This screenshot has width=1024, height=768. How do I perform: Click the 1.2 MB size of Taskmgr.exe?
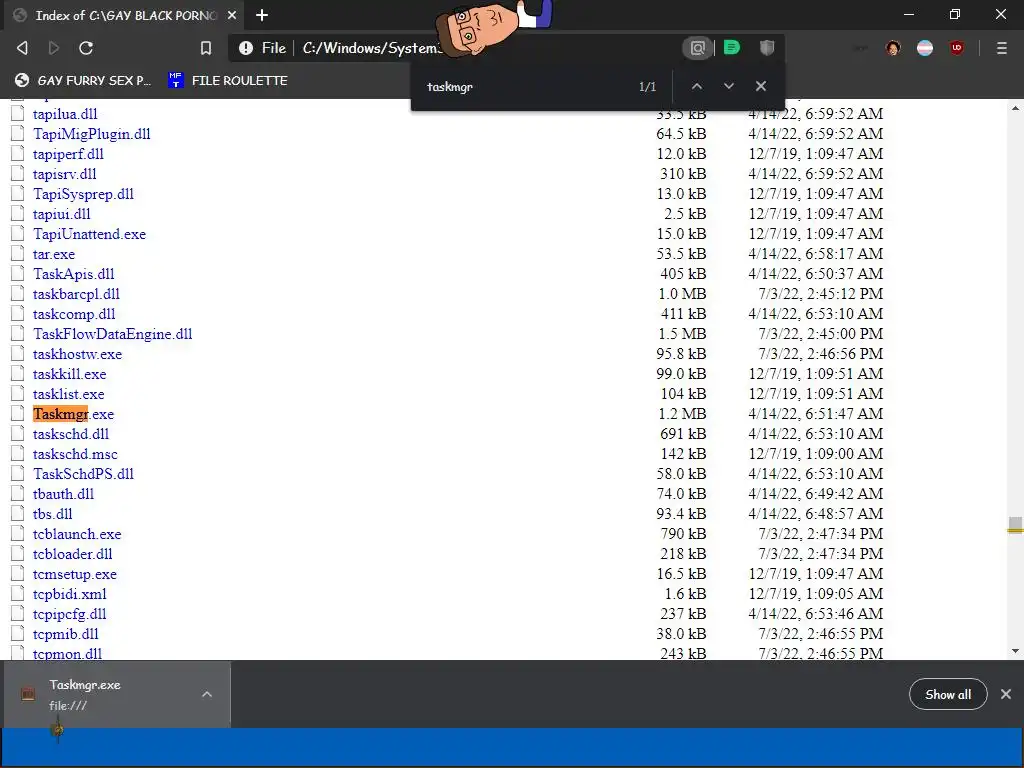point(682,414)
